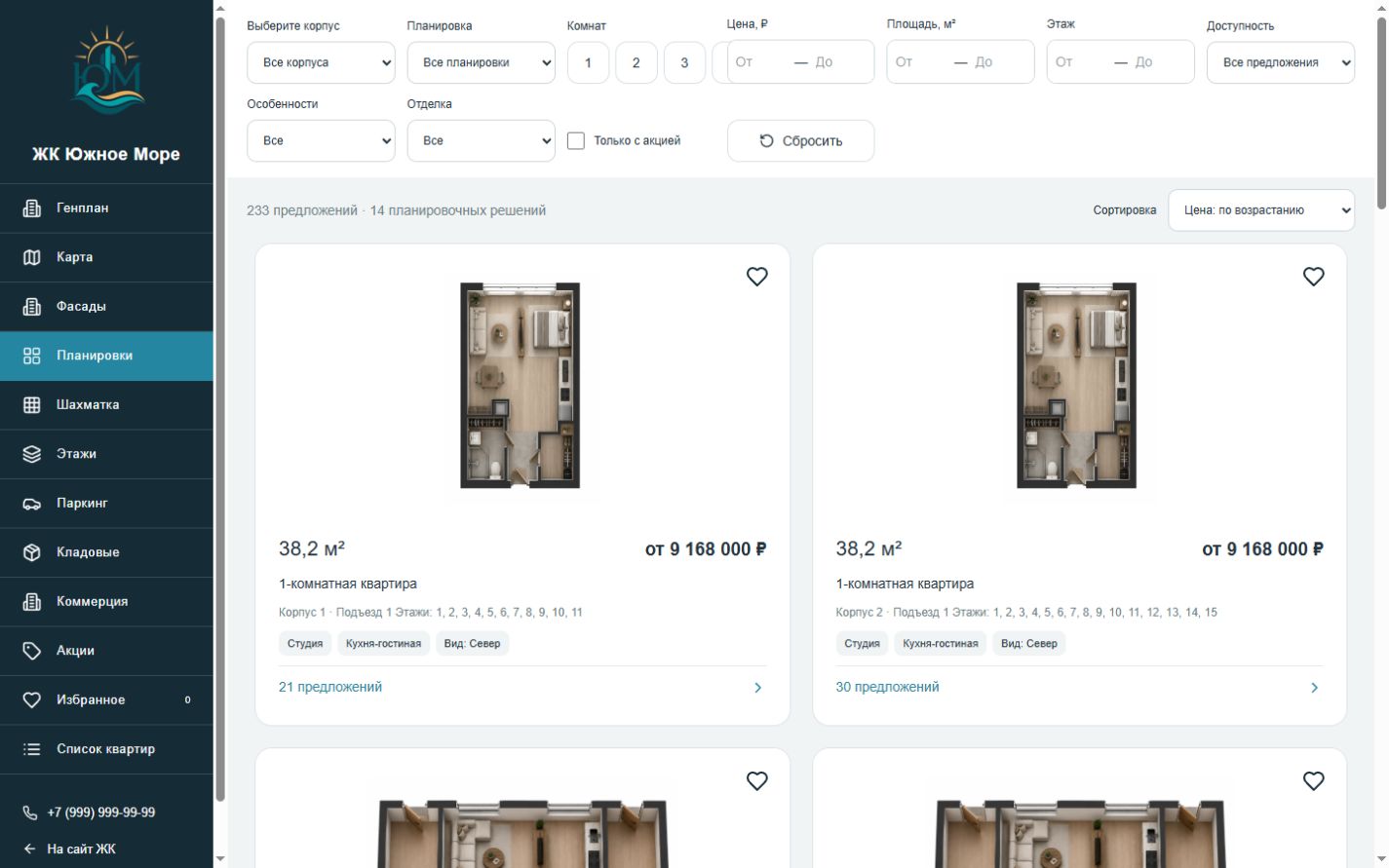
Task: Click heart icon on bottom-left plan card
Action: [x=757, y=780]
